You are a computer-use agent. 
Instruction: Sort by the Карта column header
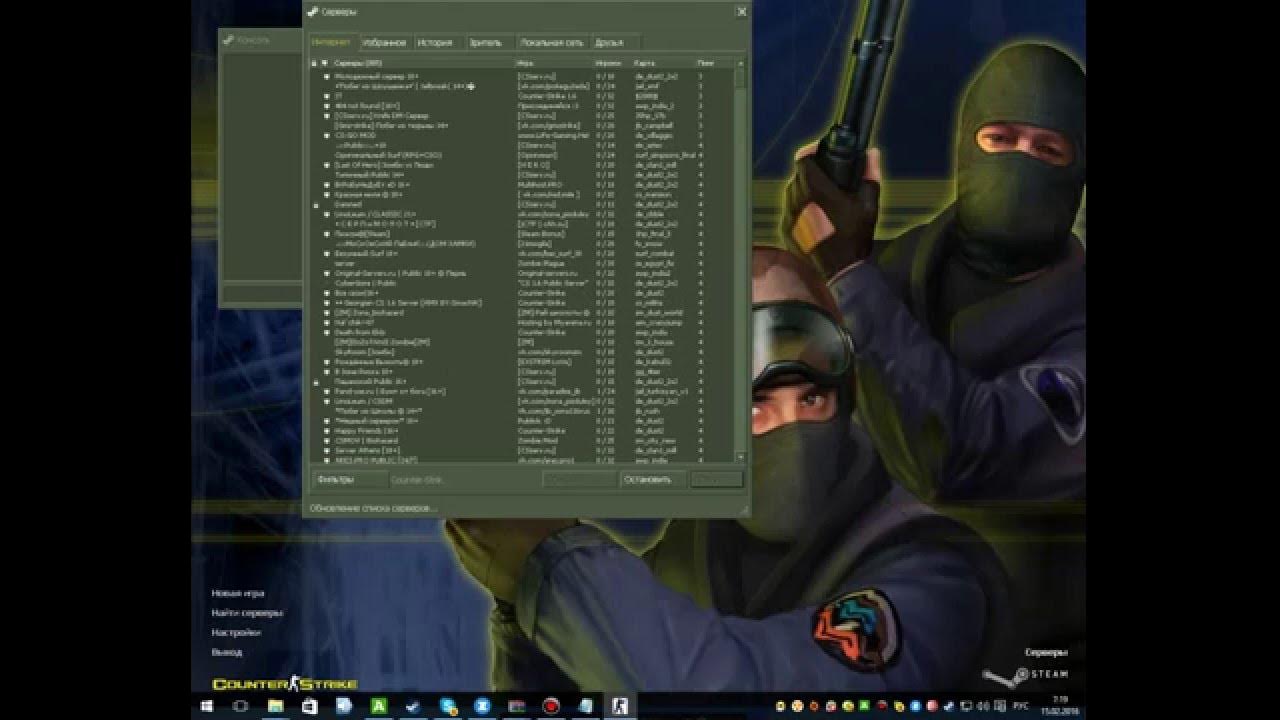click(x=664, y=63)
